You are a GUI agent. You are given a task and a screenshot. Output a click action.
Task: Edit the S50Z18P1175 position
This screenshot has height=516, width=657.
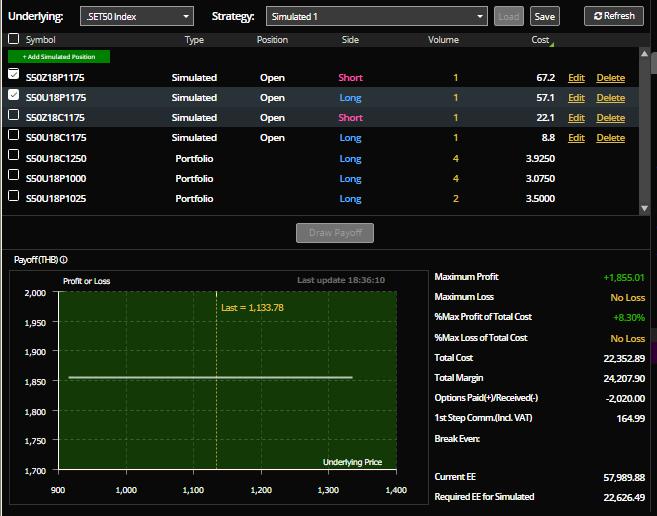tap(576, 78)
